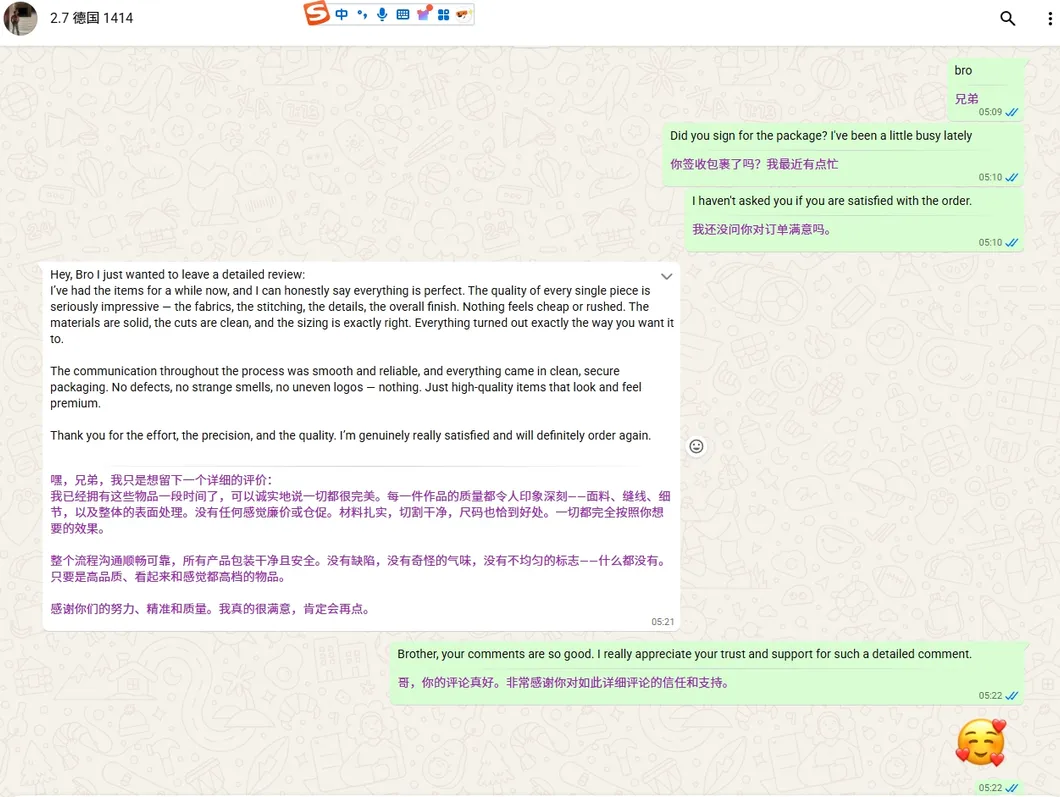The height and width of the screenshot is (797, 1060).
Task: Open the Sogou toolbox grid icon
Action: (x=445, y=14)
